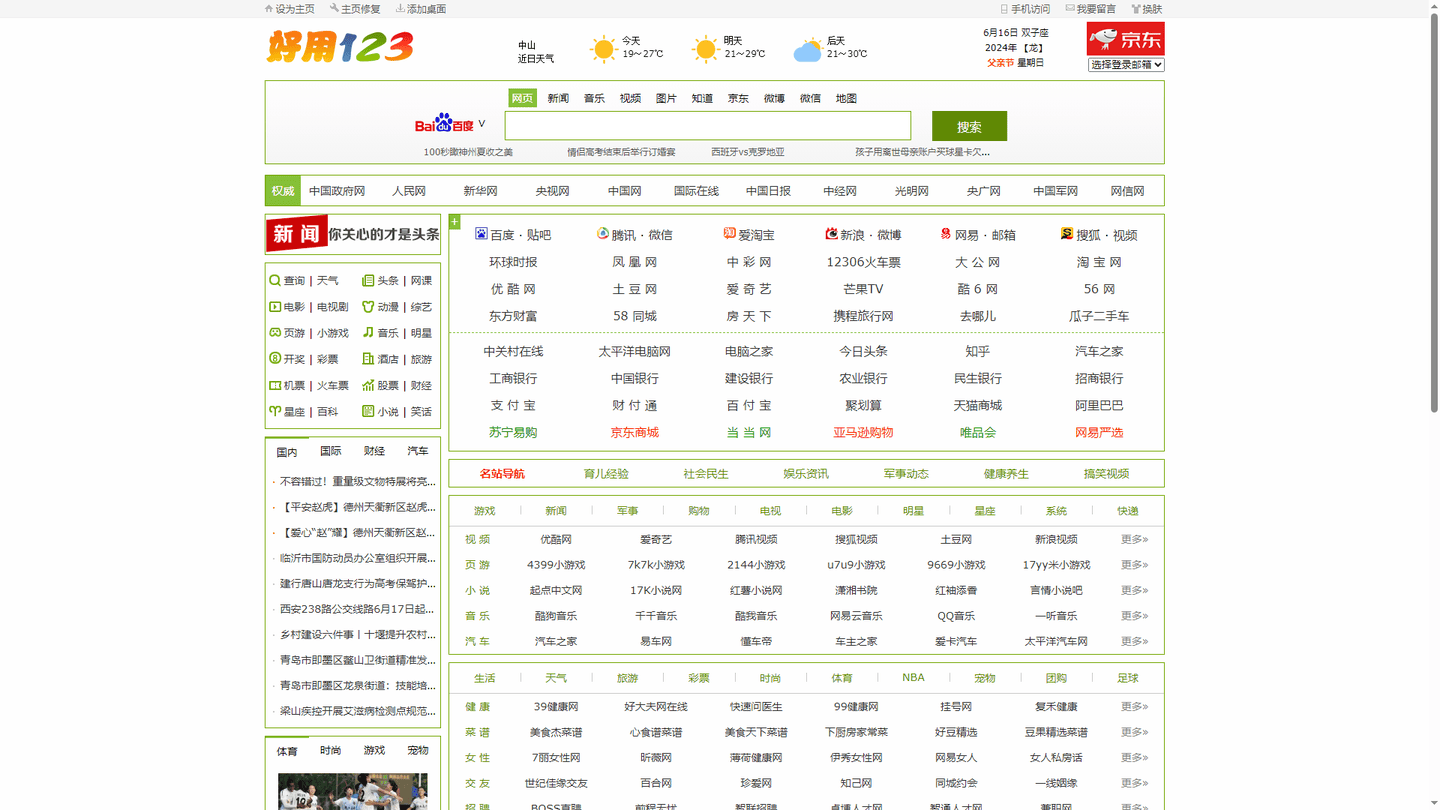1440x810 pixels.
Task: Click the chart icon beside 股票
Action: click(368, 384)
